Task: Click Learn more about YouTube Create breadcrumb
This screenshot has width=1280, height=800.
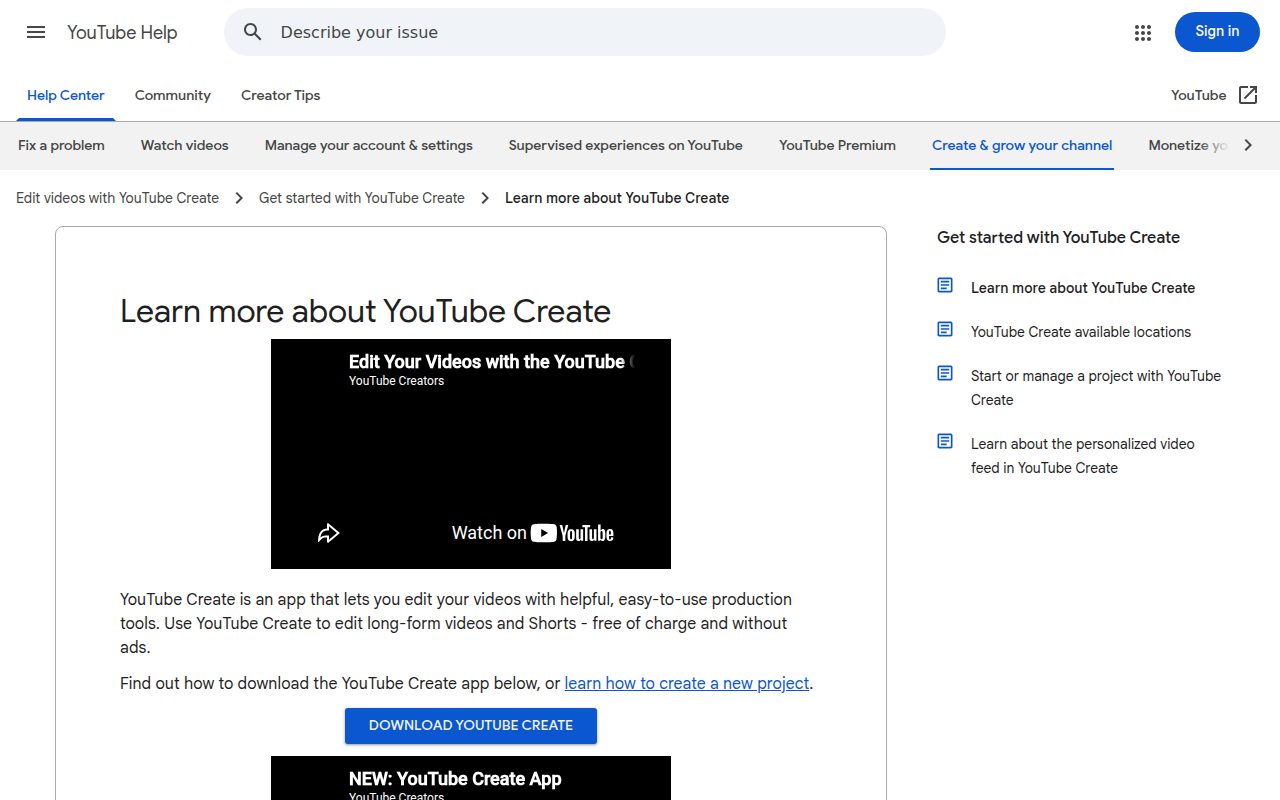Action: [x=617, y=198]
